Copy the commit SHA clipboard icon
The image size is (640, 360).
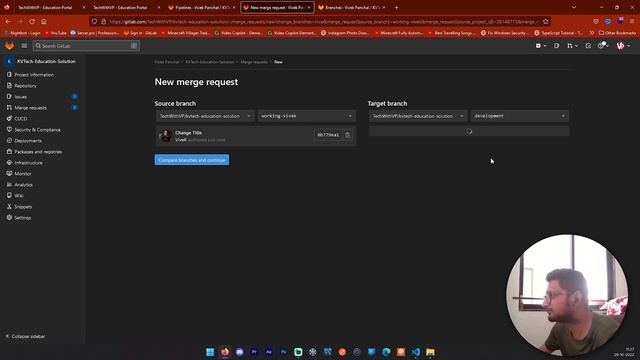point(347,135)
